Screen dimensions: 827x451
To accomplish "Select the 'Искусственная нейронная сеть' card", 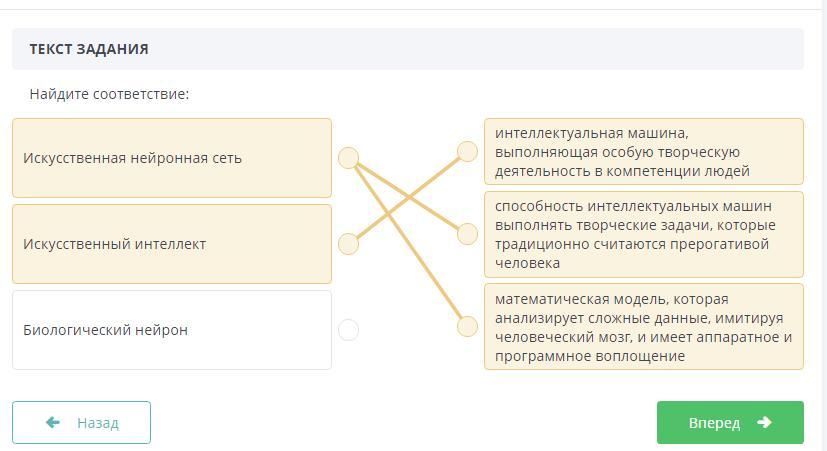I will pos(171,158).
